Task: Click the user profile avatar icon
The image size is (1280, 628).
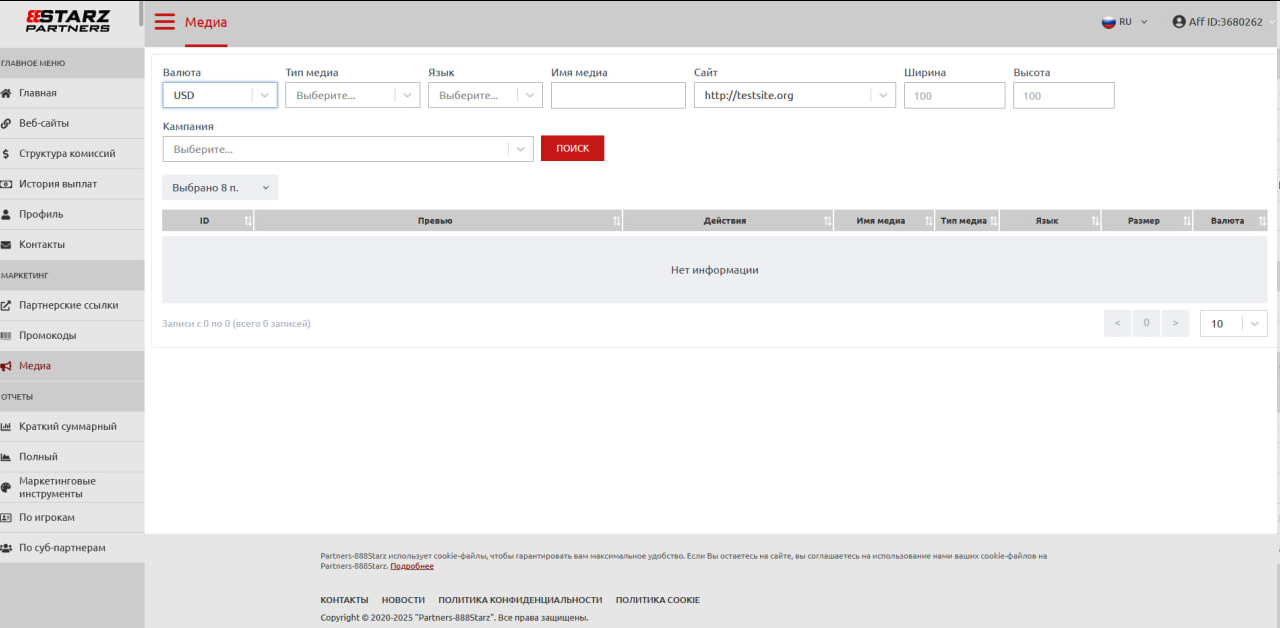Action: pos(1179,22)
